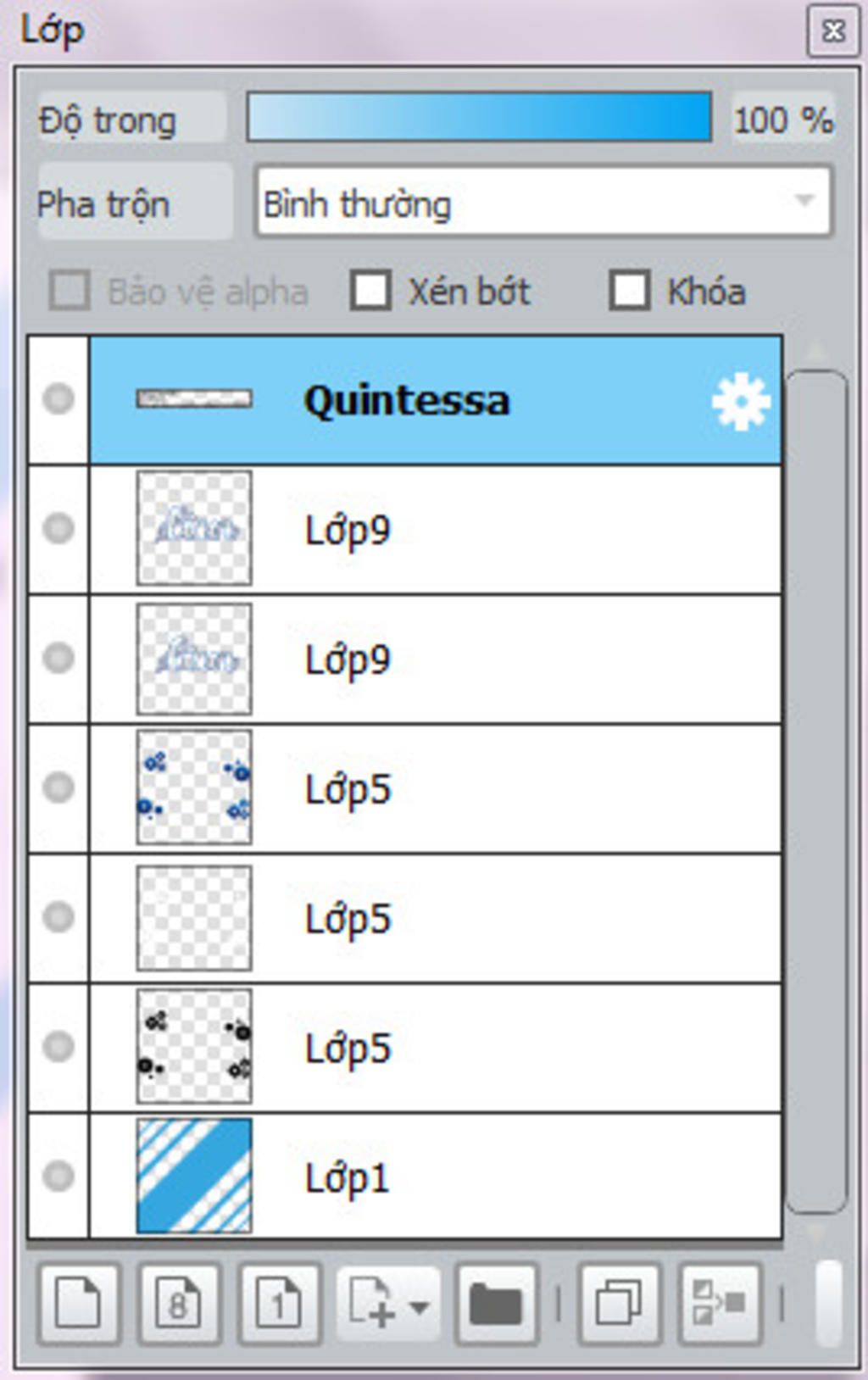Click the merge layer down icon
Viewport: 868px width, 1380px height.
pos(719,1303)
